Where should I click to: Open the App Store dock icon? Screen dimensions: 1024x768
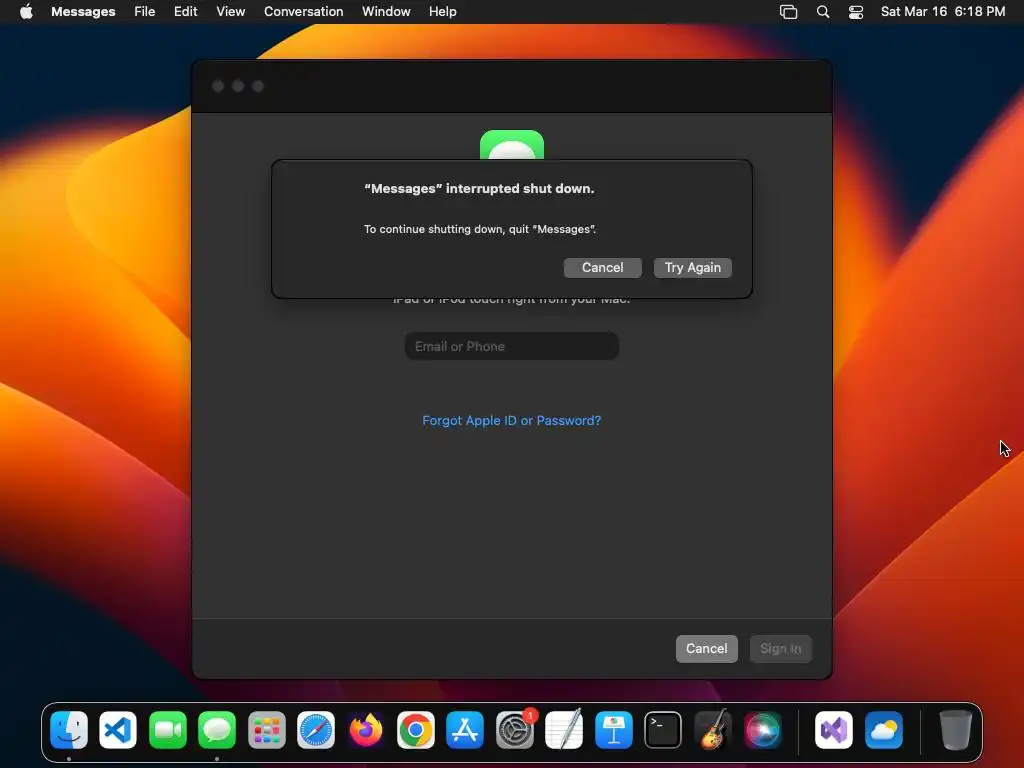(465, 729)
